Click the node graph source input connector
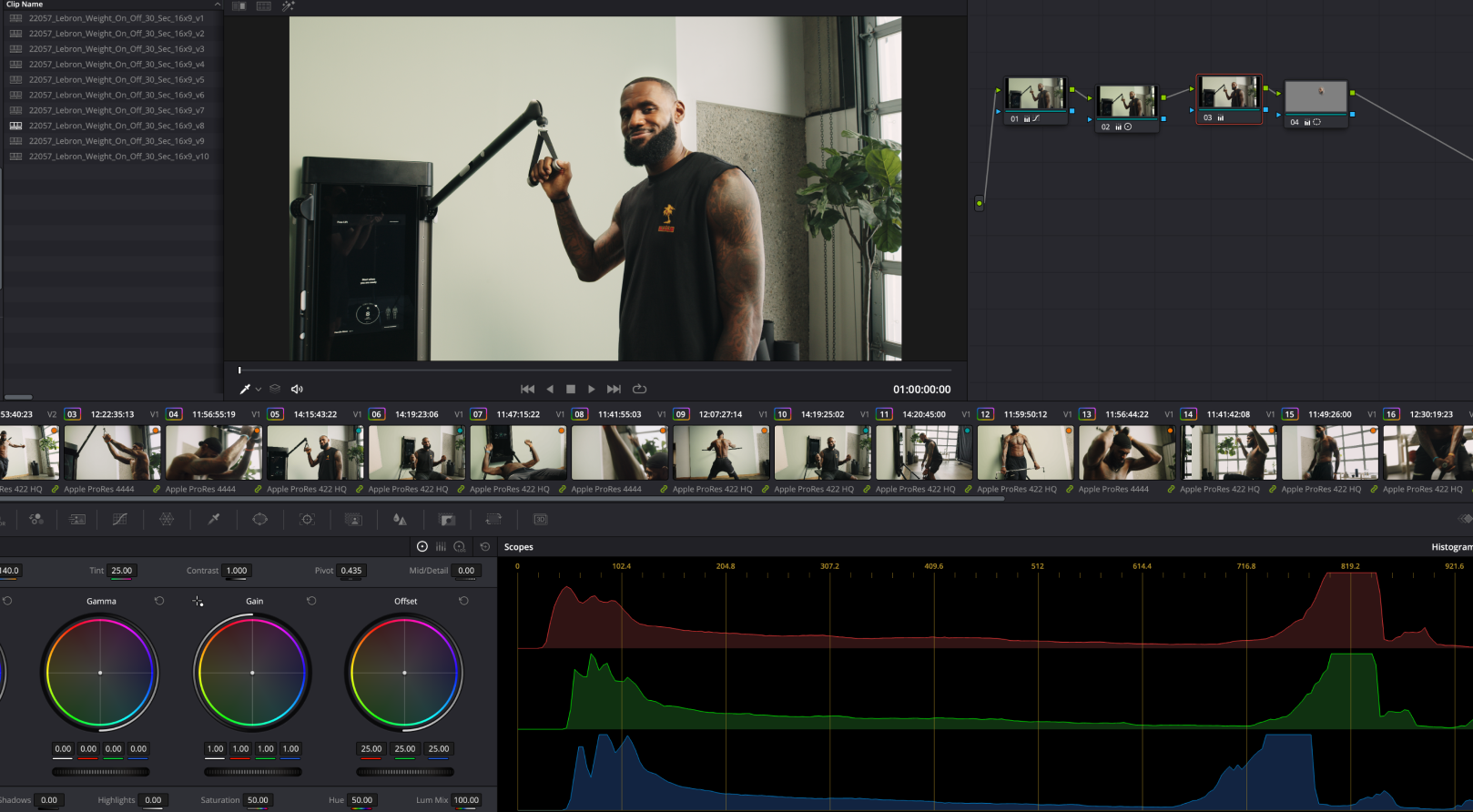Image resolution: width=1473 pixels, height=812 pixels. [x=980, y=203]
